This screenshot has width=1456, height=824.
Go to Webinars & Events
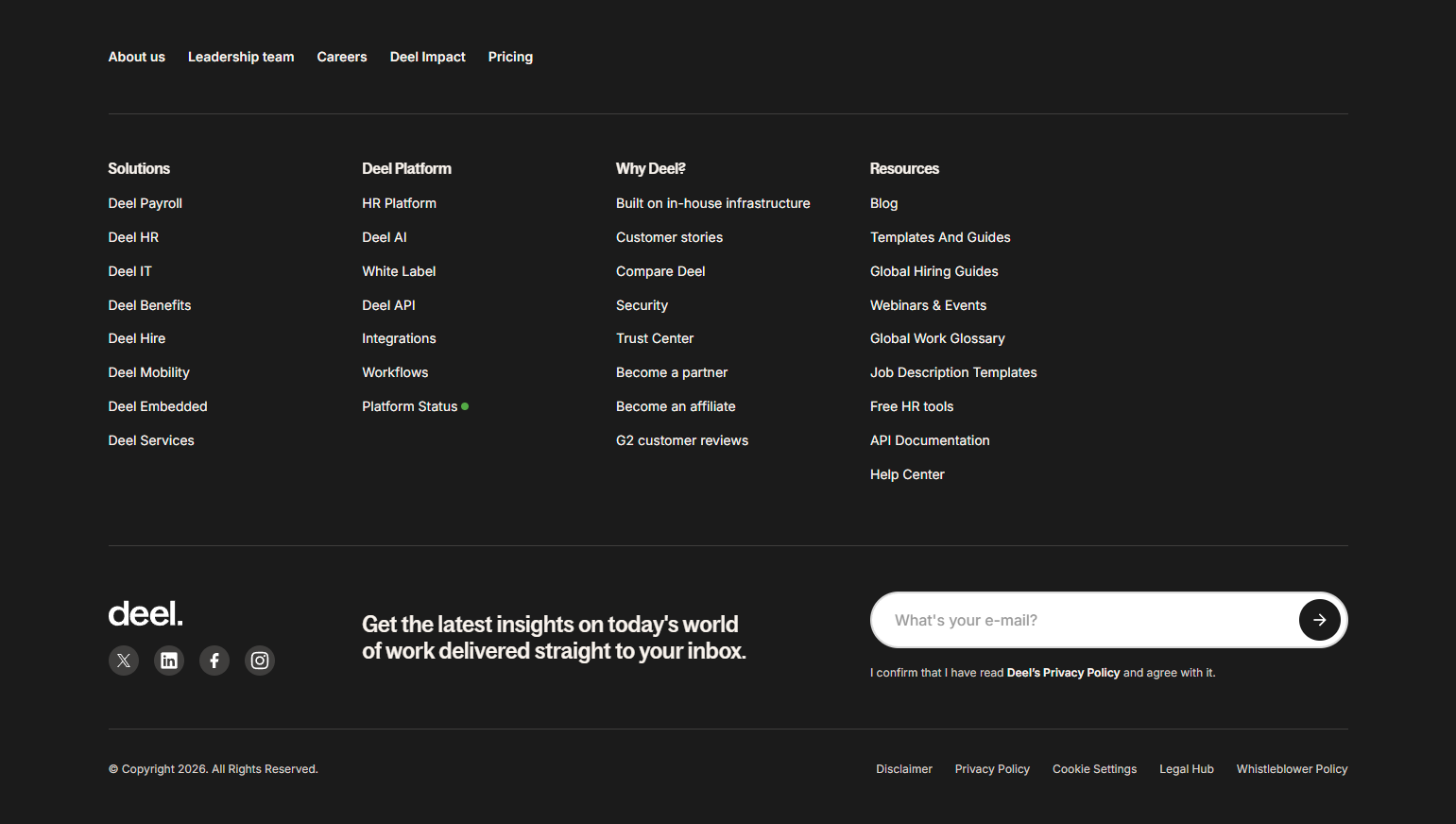[x=928, y=305]
